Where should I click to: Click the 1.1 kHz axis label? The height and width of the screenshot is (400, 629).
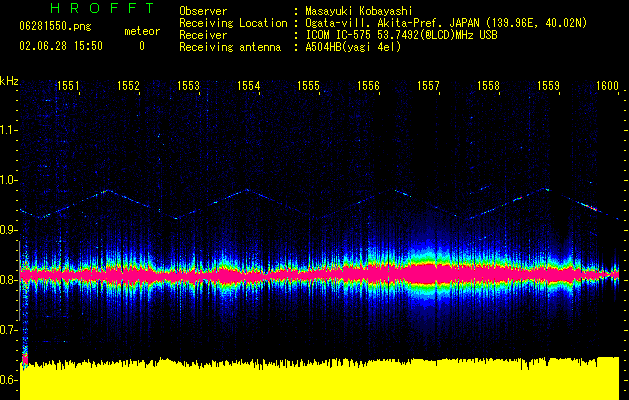tap(8, 130)
